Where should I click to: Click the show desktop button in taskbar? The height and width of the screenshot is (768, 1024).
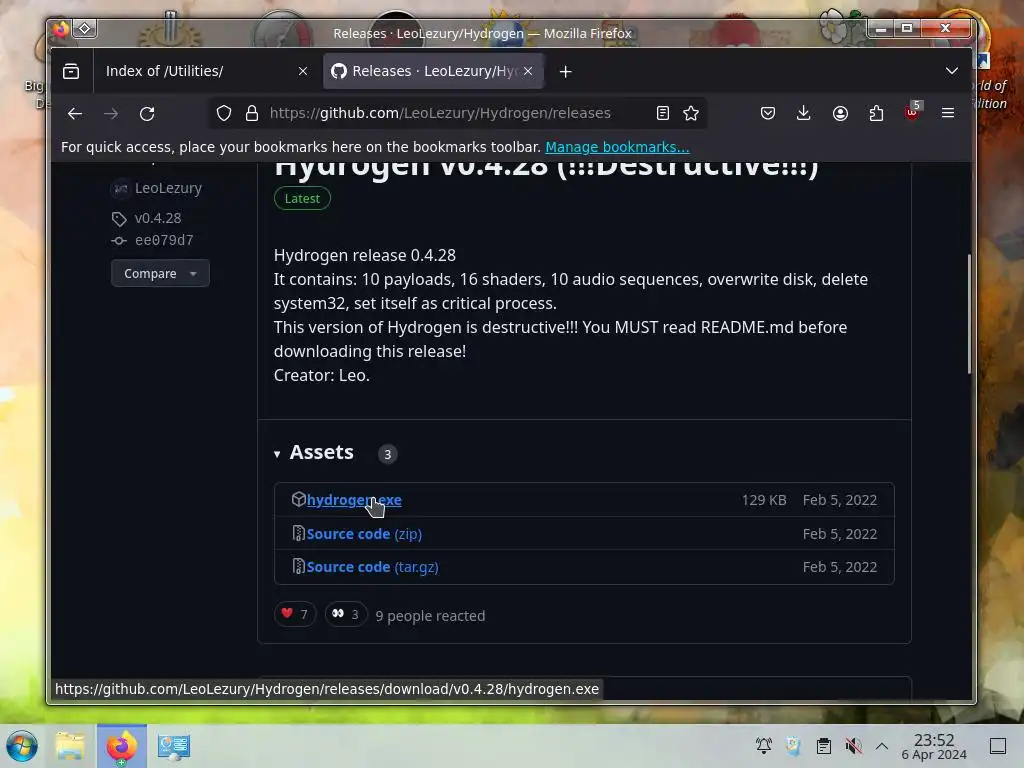[x=998, y=746]
